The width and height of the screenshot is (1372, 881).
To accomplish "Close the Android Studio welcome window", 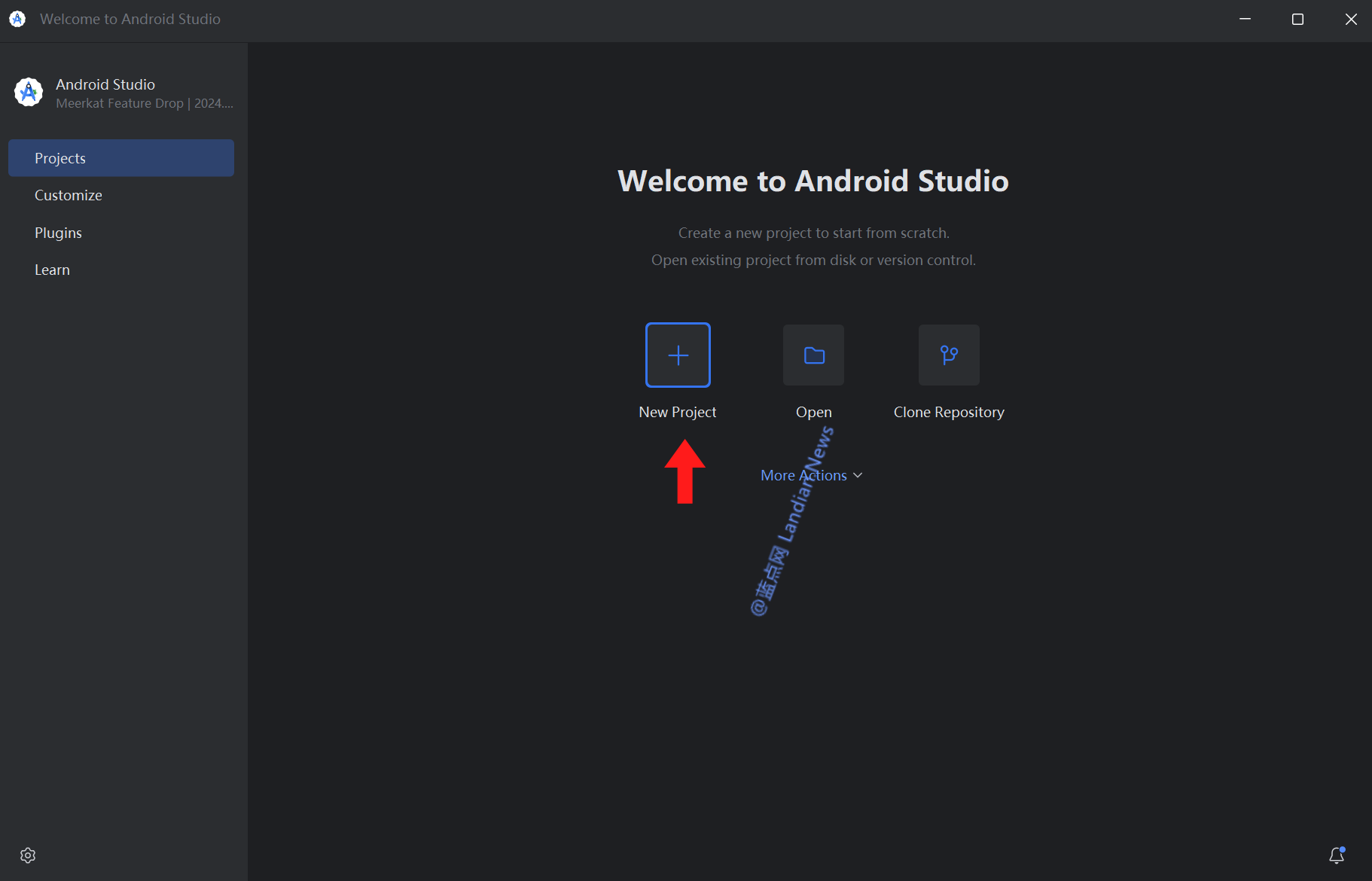I will point(1351,19).
